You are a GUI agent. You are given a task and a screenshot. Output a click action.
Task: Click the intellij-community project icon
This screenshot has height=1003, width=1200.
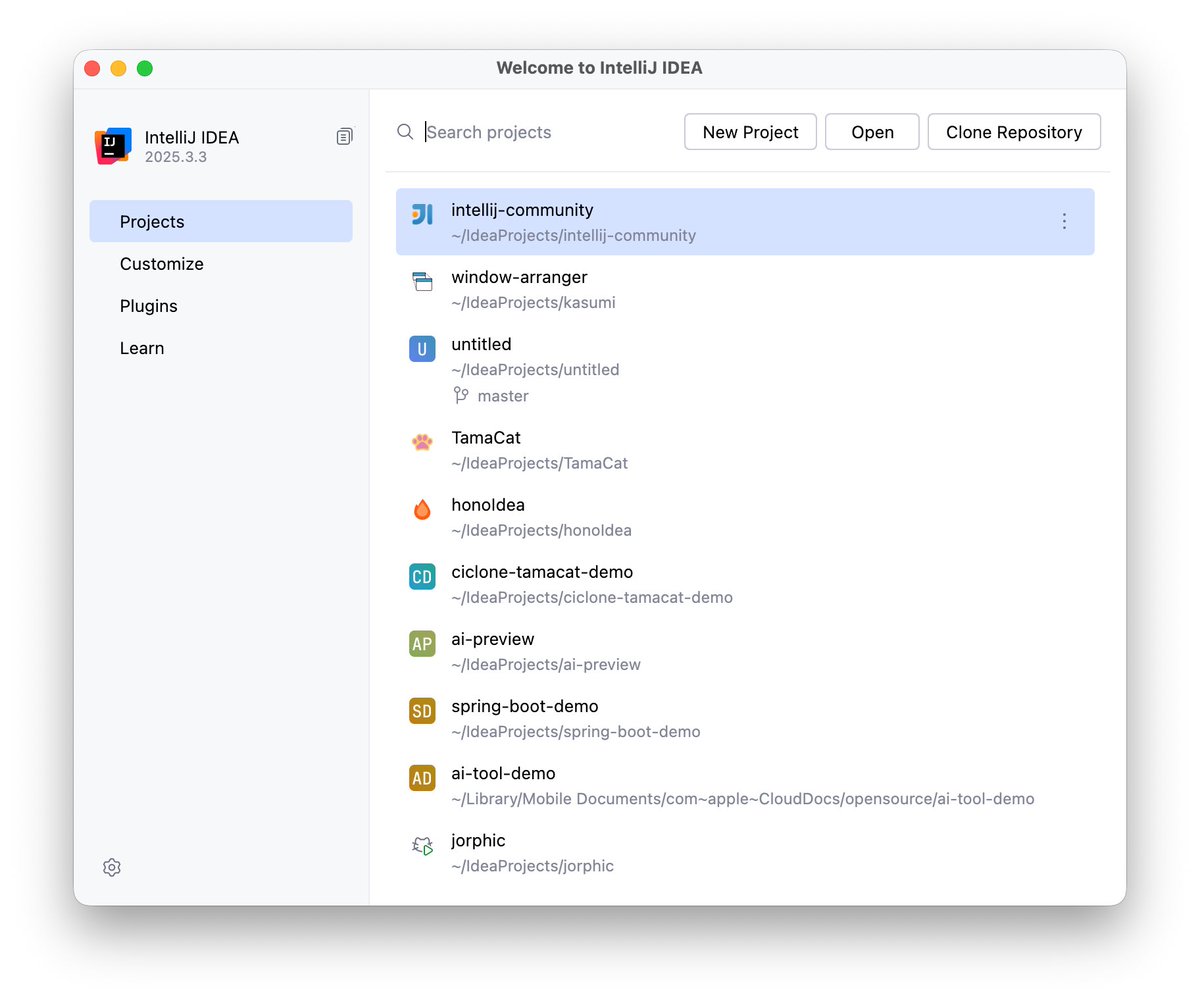(422, 214)
